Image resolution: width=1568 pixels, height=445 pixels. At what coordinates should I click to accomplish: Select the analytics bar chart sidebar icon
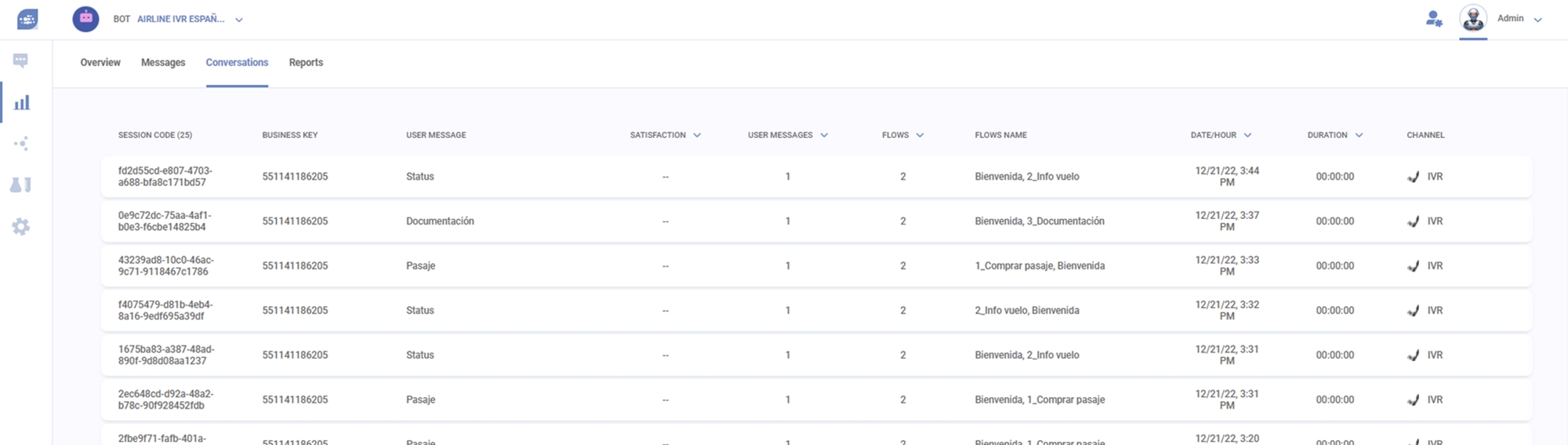click(22, 103)
